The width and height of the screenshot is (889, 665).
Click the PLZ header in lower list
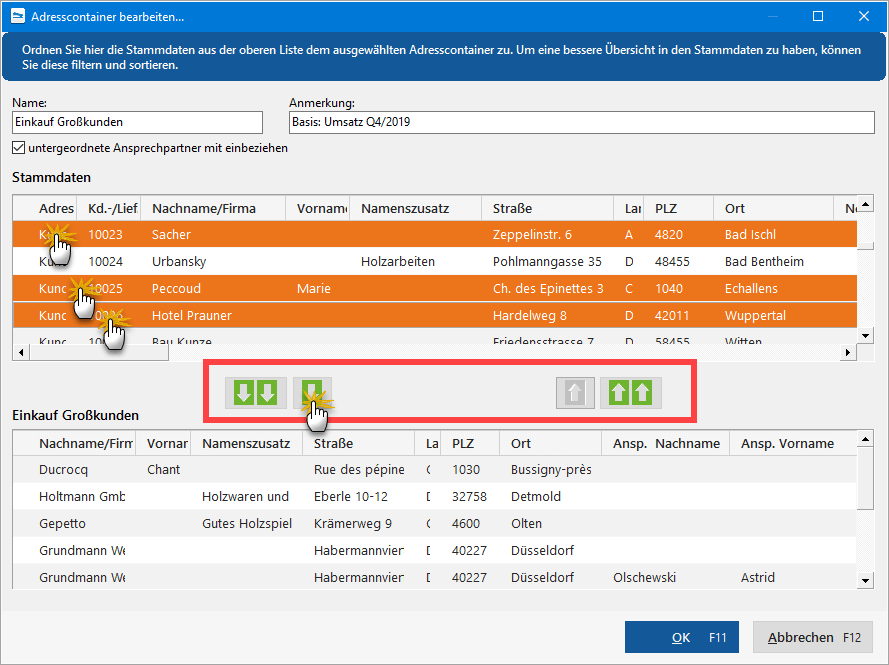[470, 443]
